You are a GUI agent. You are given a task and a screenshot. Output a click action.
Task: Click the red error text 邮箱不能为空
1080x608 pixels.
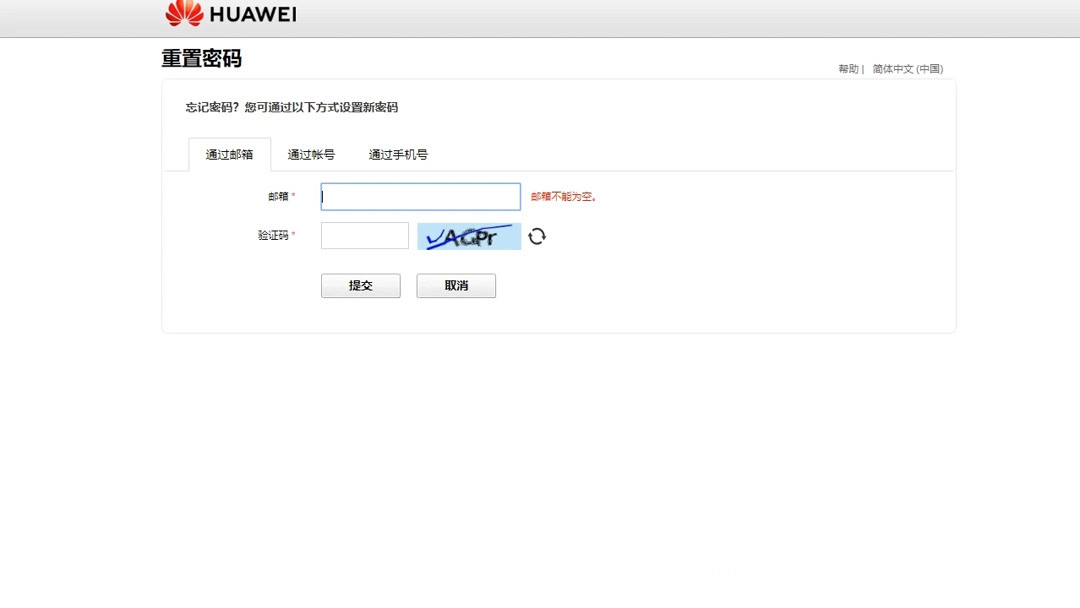point(562,196)
